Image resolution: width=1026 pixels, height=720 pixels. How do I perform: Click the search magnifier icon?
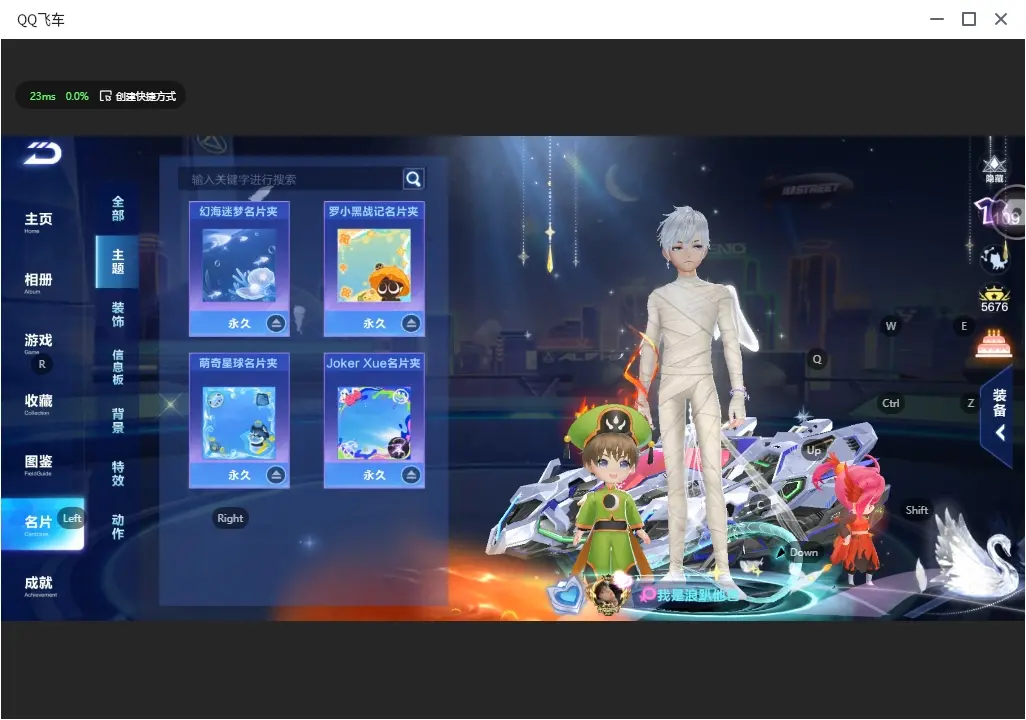click(414, 179)
